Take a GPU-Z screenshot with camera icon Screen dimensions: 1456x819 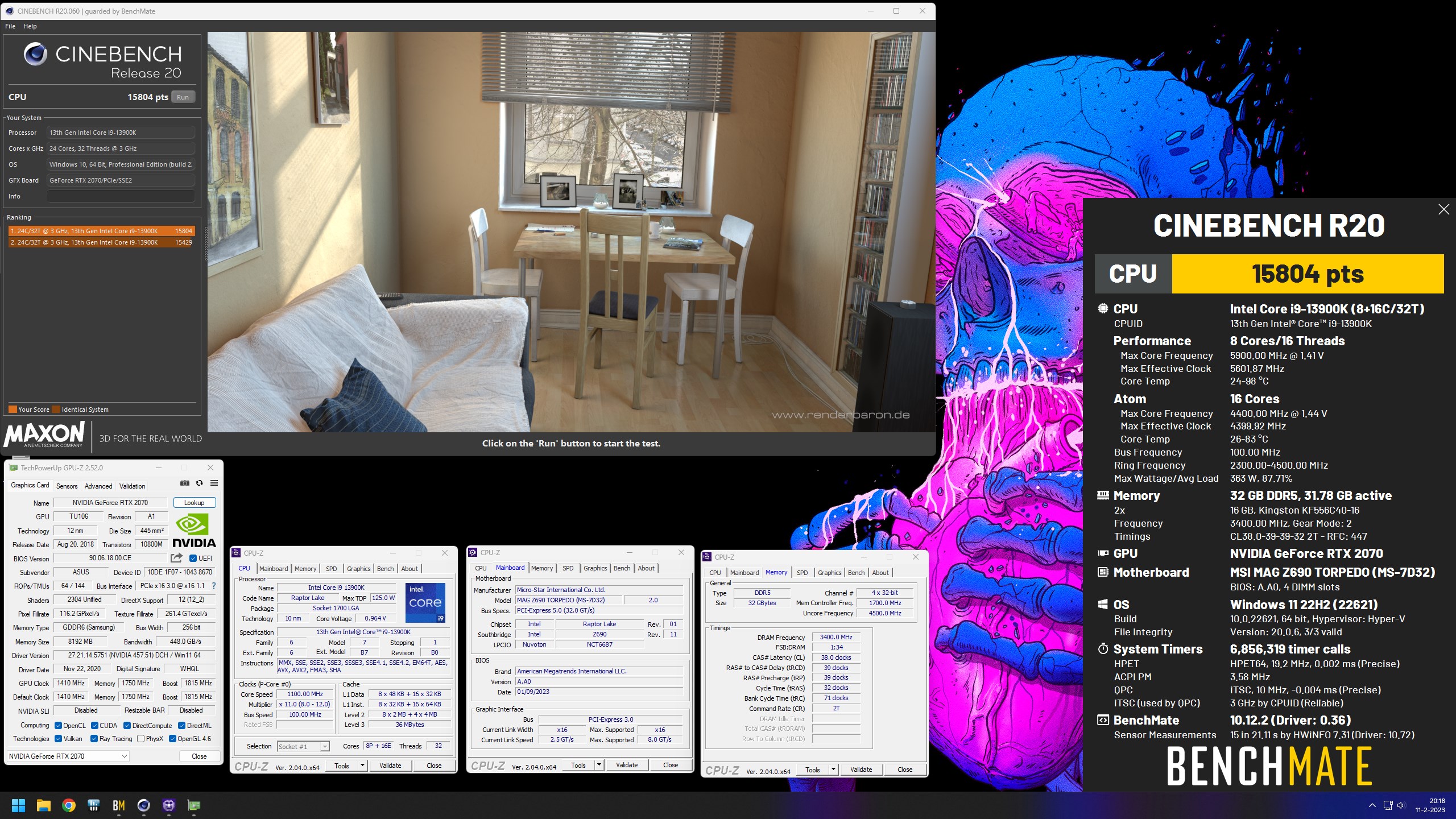[185, 483]
